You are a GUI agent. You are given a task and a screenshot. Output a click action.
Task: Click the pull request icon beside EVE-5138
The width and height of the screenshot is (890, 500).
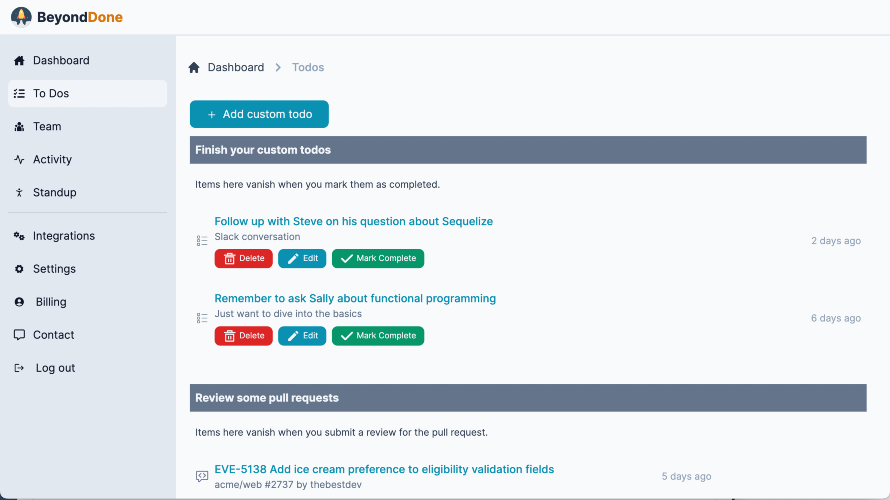(x=202, y=476)
